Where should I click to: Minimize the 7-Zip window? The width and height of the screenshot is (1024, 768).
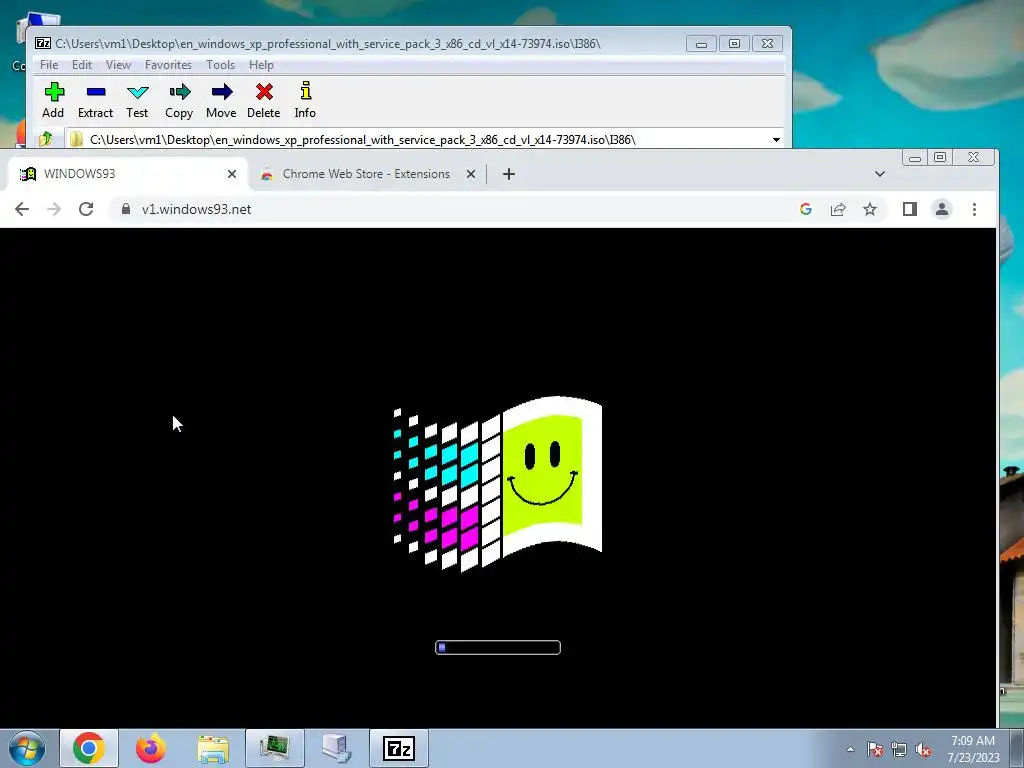[x=701, y=44]
